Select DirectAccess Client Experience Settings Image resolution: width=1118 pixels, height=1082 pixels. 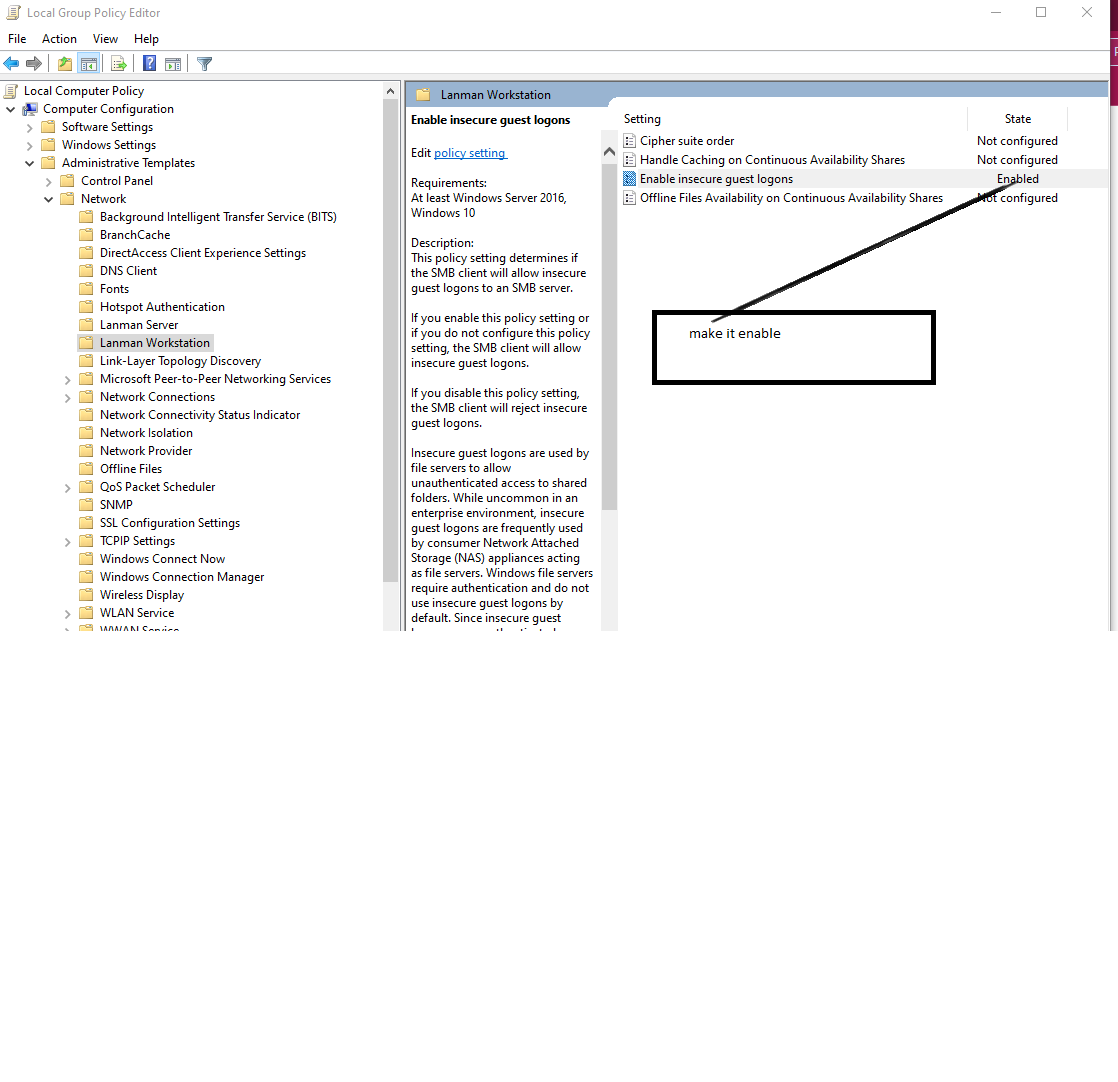point(202,252)
